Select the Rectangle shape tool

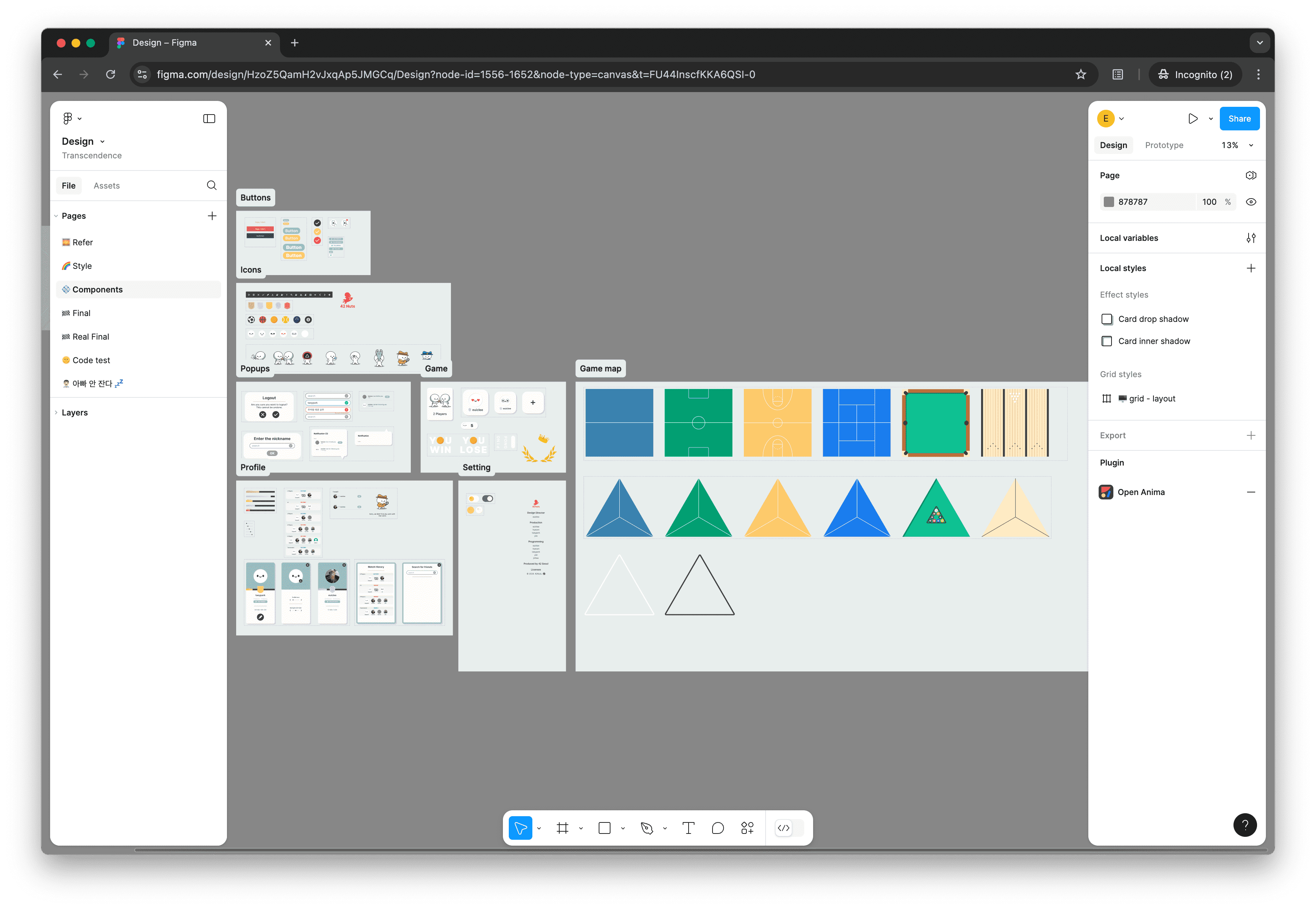[605, 828]
